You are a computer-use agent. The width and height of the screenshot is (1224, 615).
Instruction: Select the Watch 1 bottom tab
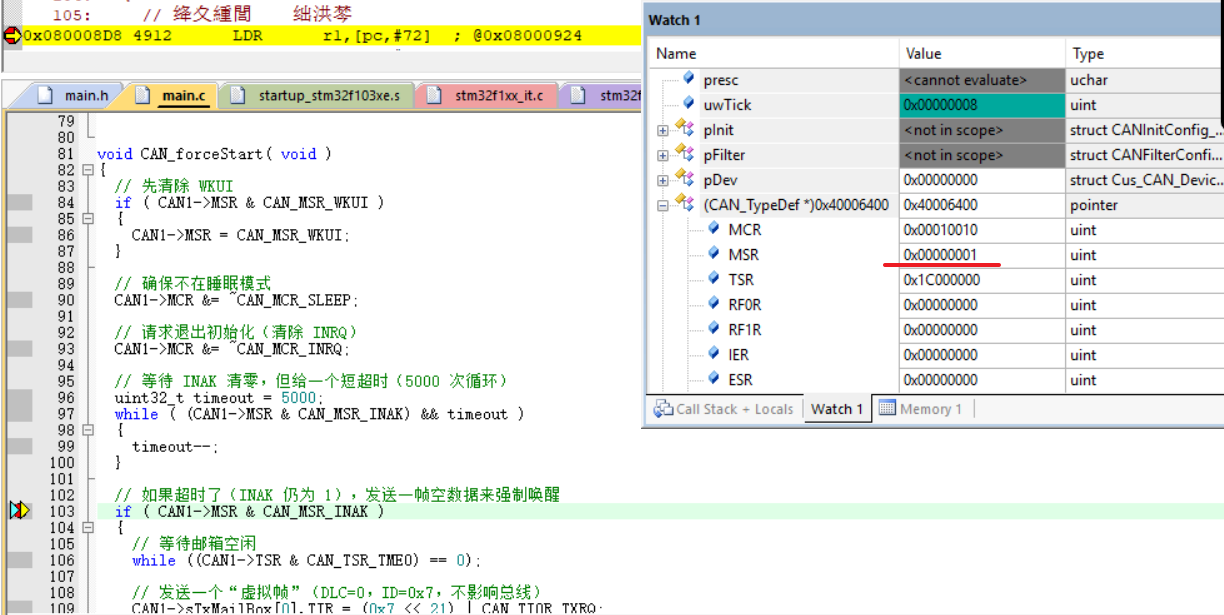(x=837, y=409)
